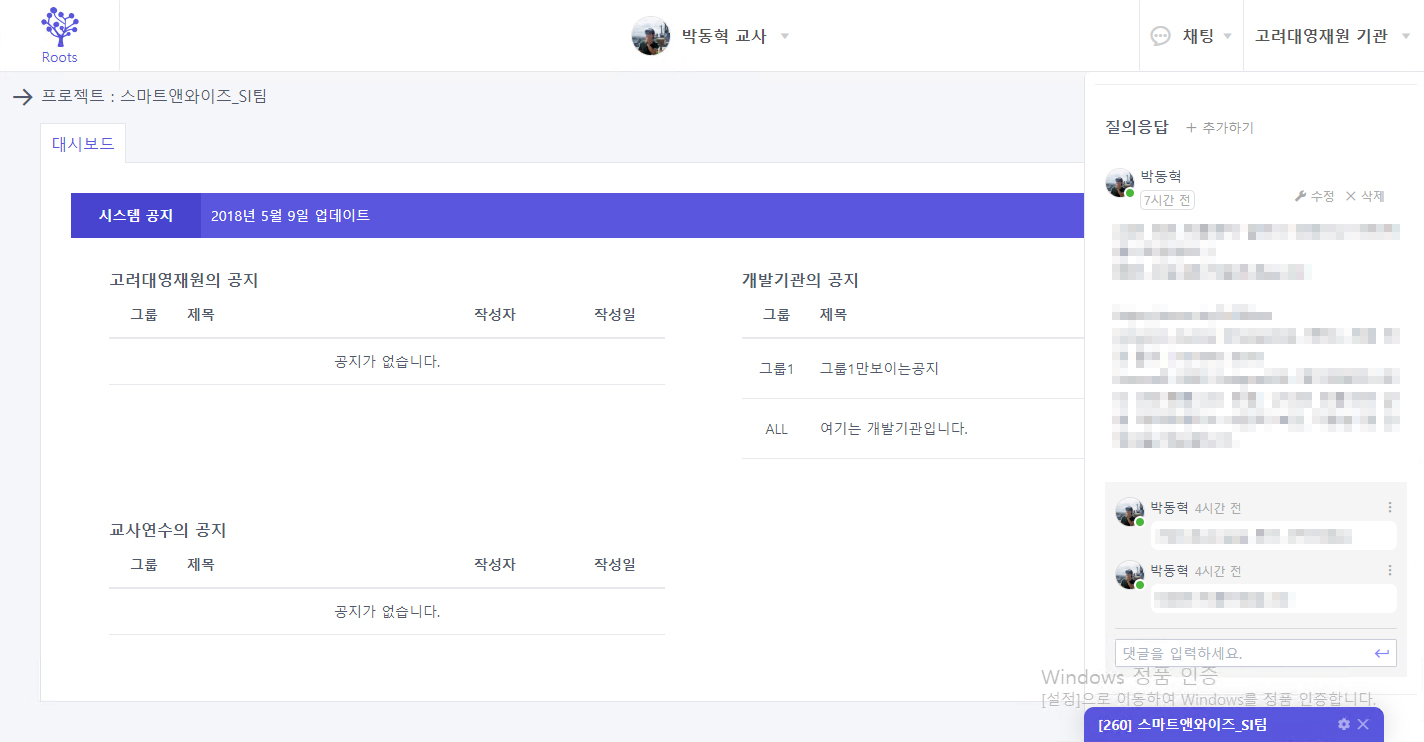Open the more options menu of first comment

[1390, 508]
